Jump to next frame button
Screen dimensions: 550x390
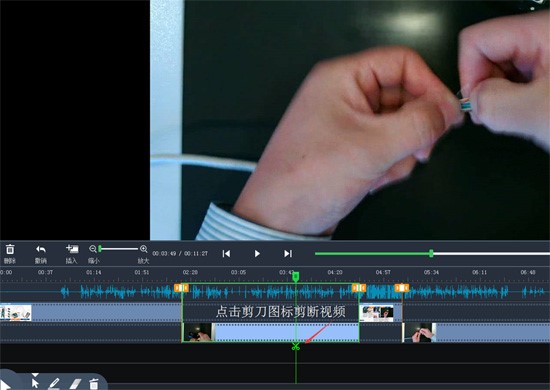point(288,253)
